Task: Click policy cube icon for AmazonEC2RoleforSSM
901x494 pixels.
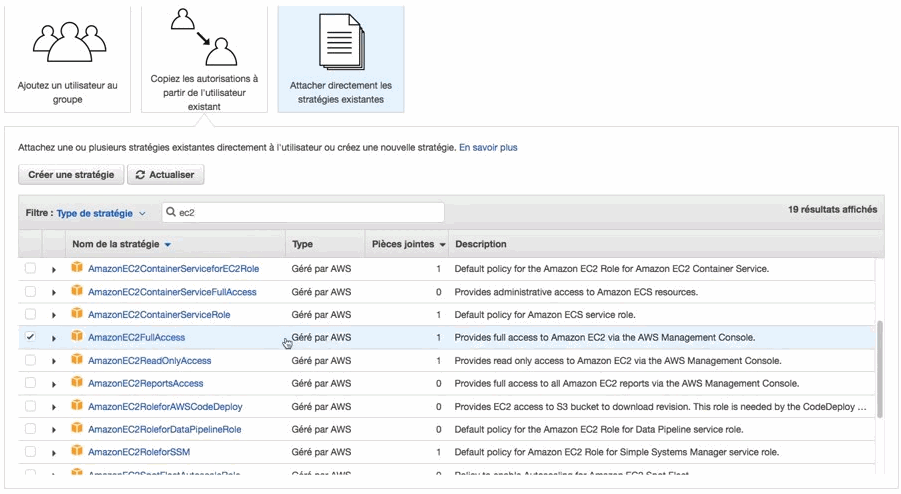Action: point(76,451)
